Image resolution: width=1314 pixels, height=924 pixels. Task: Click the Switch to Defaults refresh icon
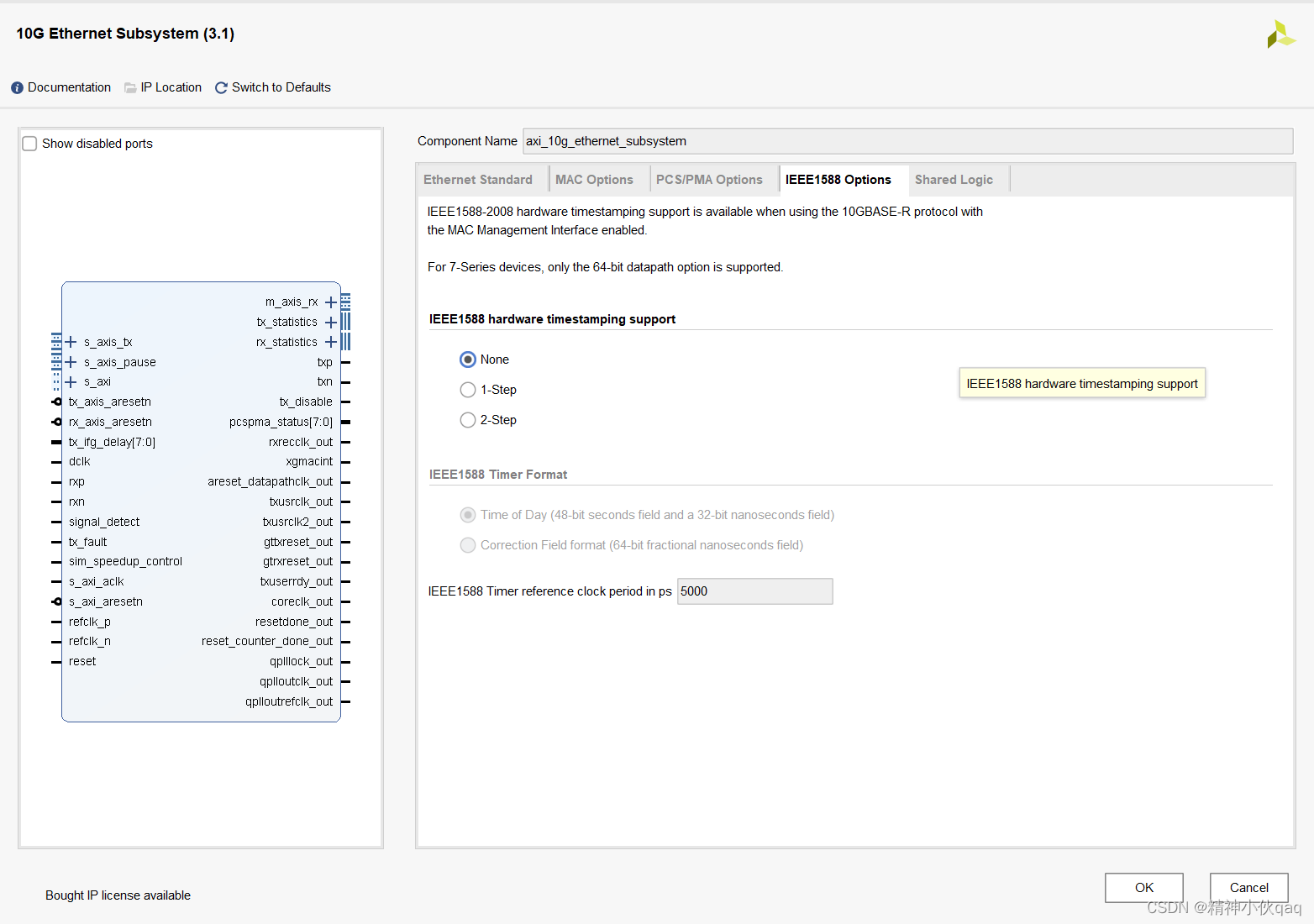(221, 88)
